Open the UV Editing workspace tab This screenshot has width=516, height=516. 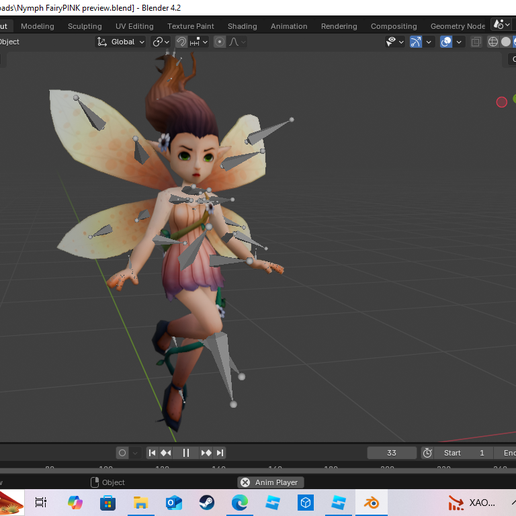(134, 26)
